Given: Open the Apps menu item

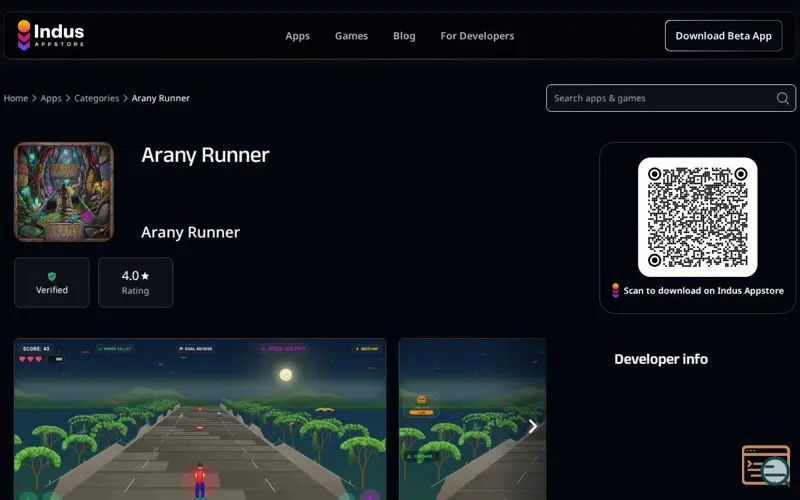Looking at the screenshot, I should pos(297,36).
